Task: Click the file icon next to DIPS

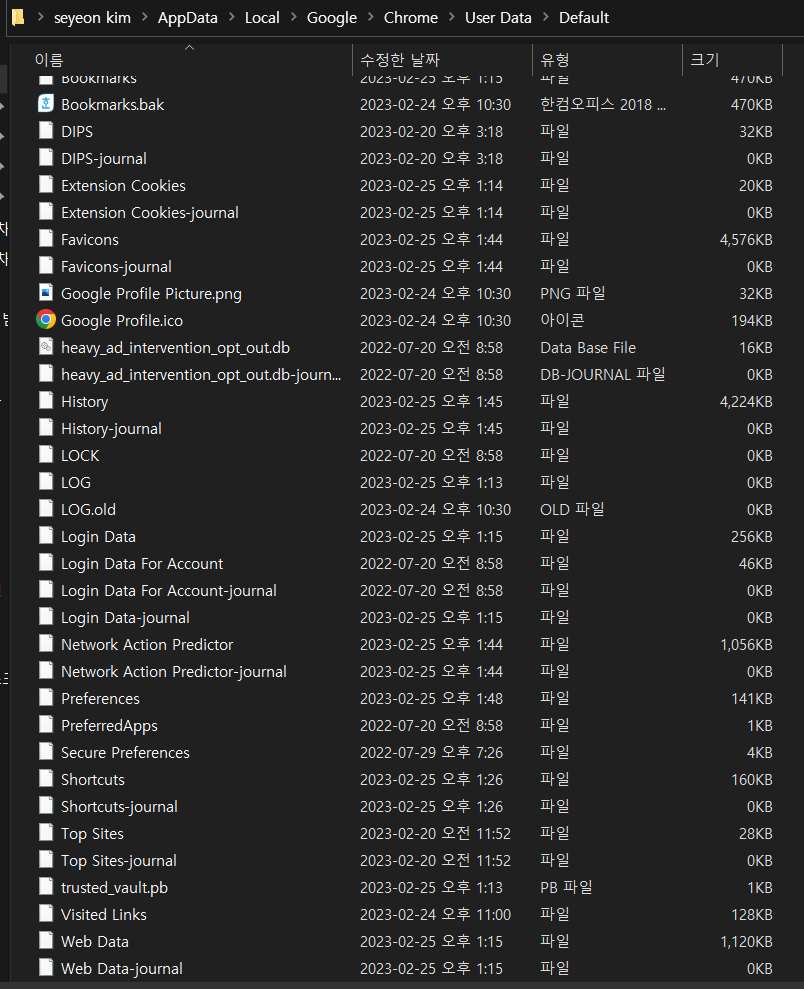Action: pyautogui.click(x=46, y=131)
